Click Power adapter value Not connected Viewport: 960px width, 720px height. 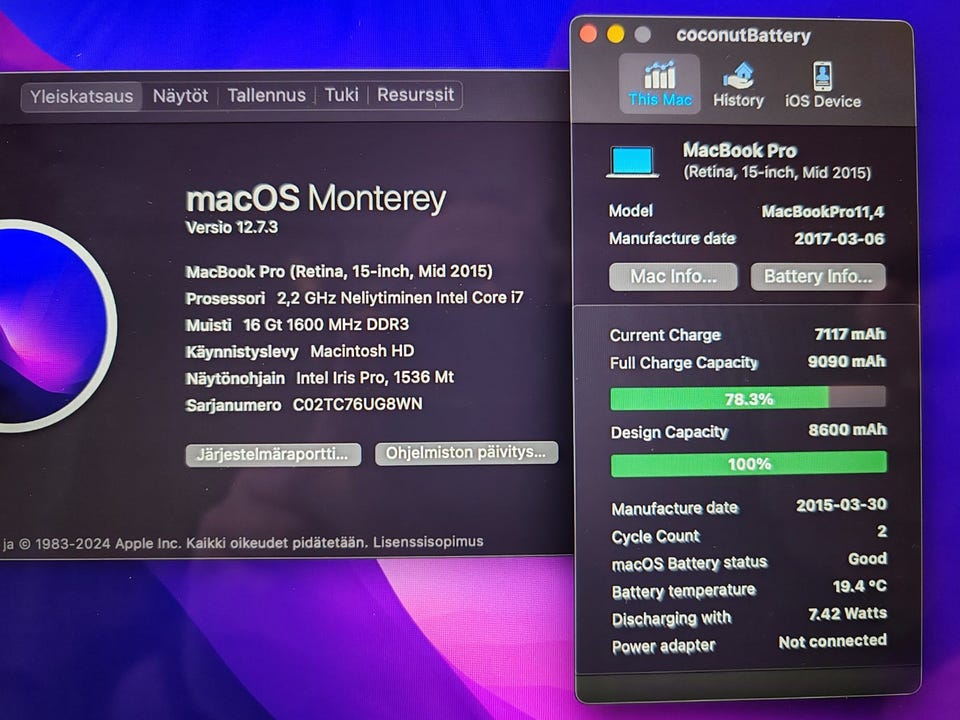tap(833, 641)
